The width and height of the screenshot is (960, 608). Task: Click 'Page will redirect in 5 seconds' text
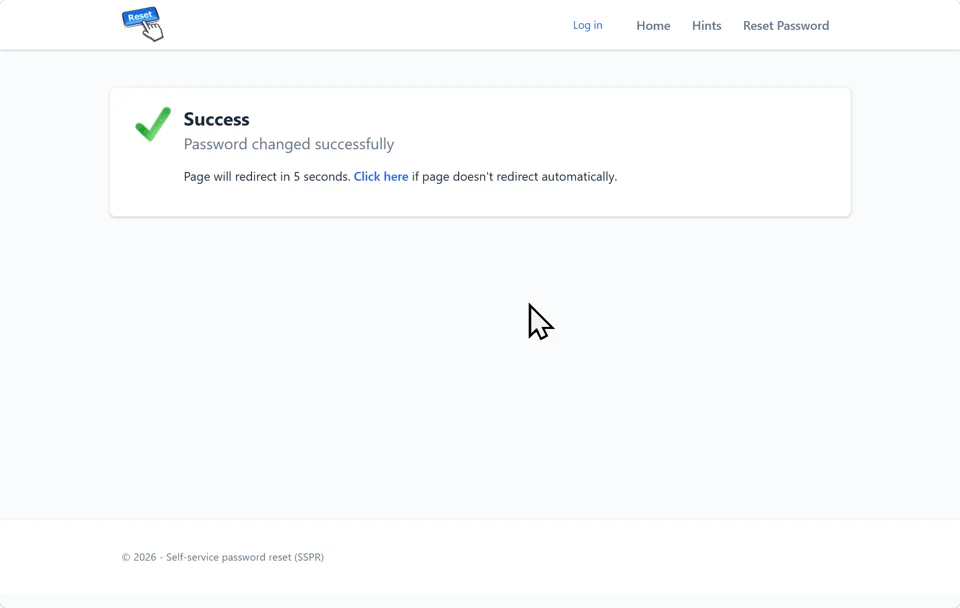point(267,176)
